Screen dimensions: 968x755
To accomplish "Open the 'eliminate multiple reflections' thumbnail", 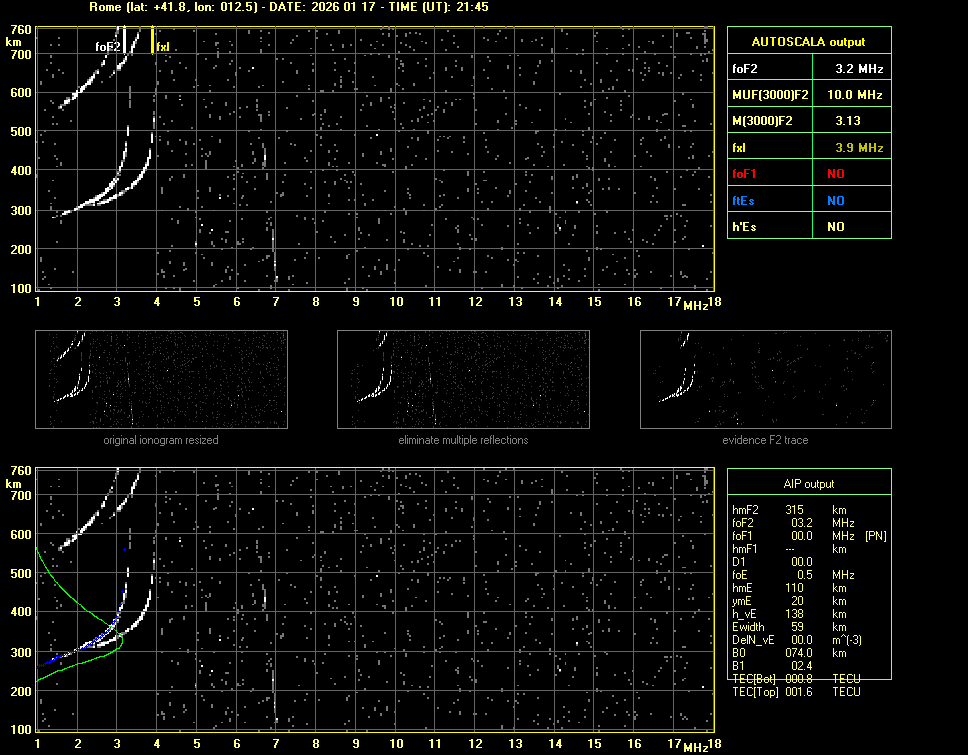I will [463, 380].
